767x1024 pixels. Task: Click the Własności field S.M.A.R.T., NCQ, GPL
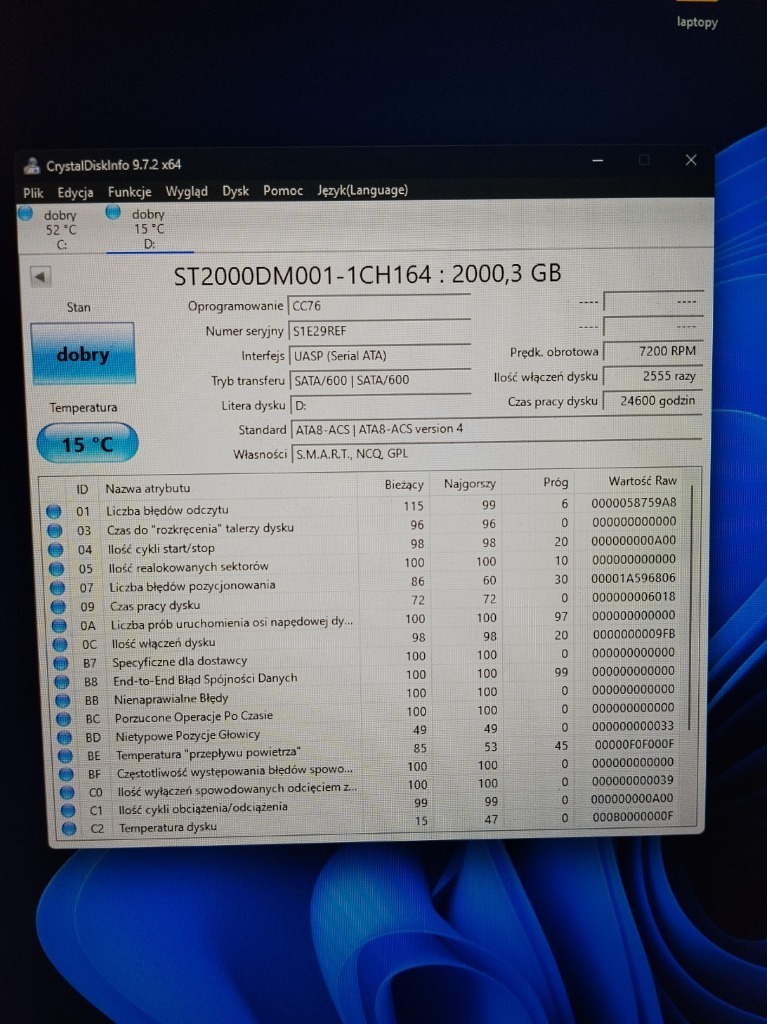point(497,453)
